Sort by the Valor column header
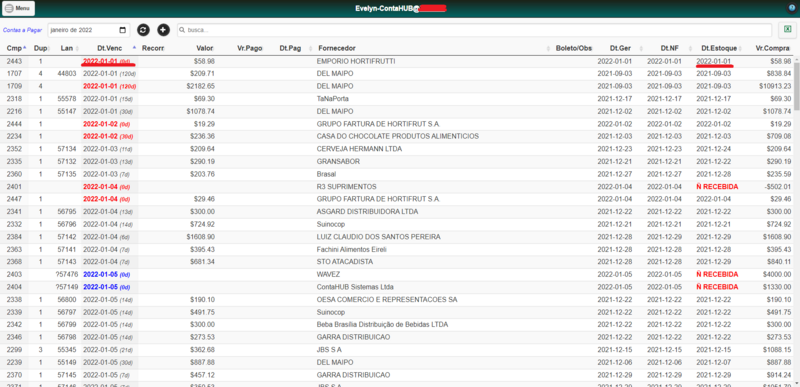 pos(204,48)
